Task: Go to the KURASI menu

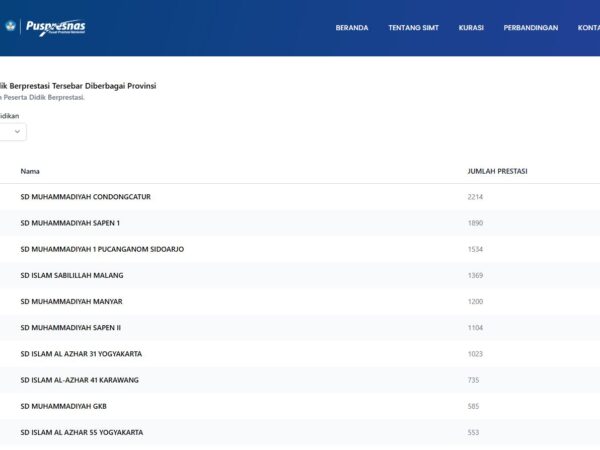Action: tap(471, 28)
